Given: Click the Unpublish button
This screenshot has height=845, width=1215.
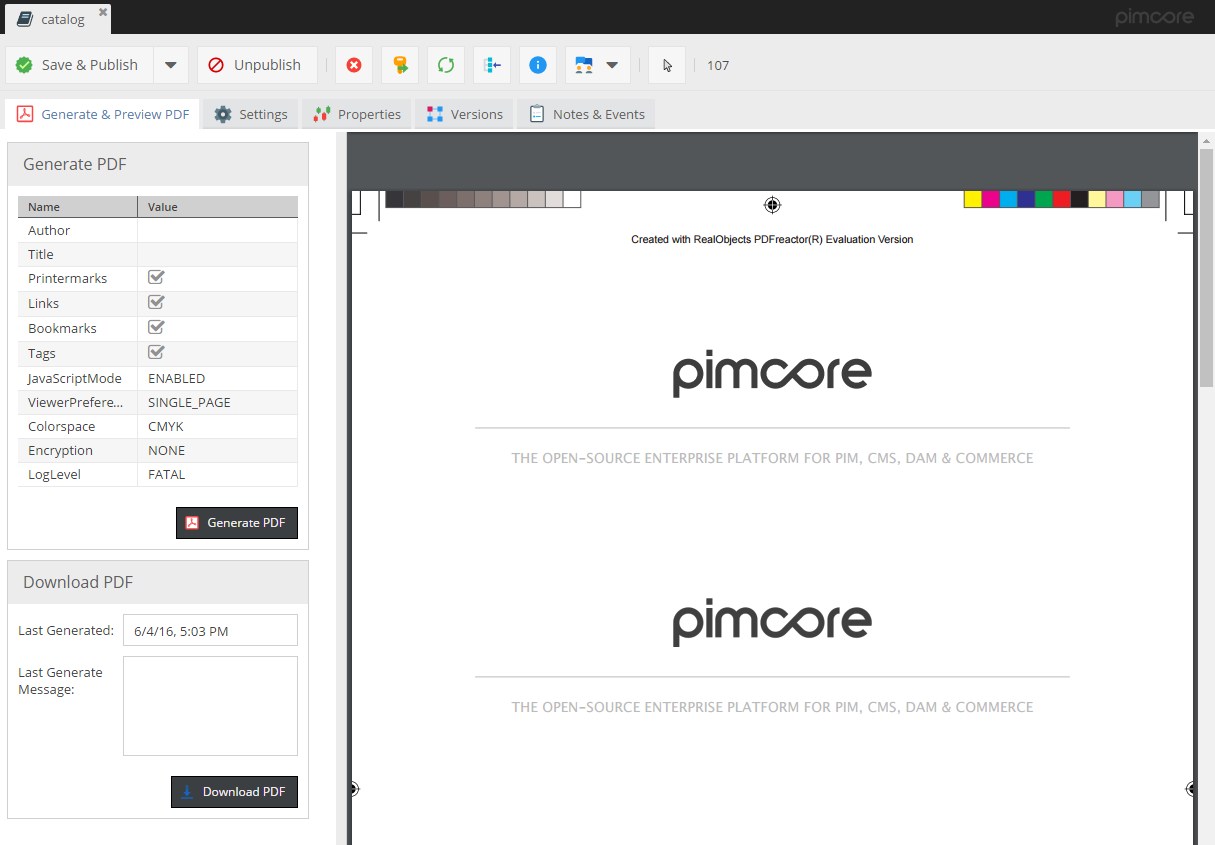Looking at the screenshot, I should 256,65.
